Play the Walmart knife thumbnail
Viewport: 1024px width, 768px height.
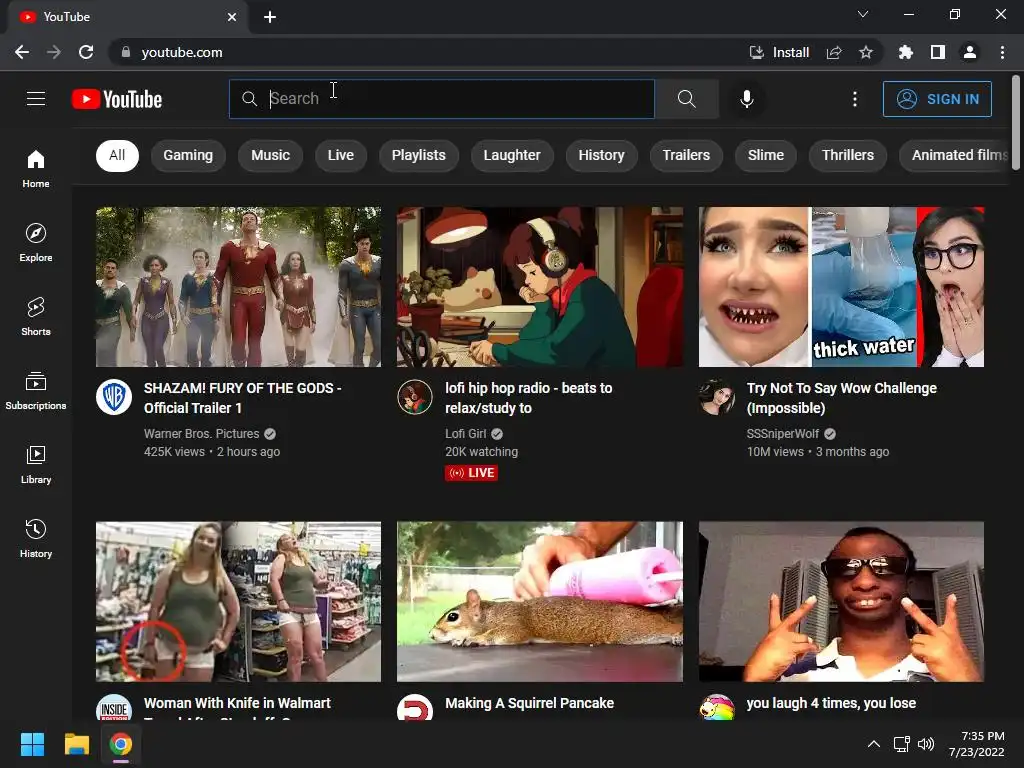238,601
